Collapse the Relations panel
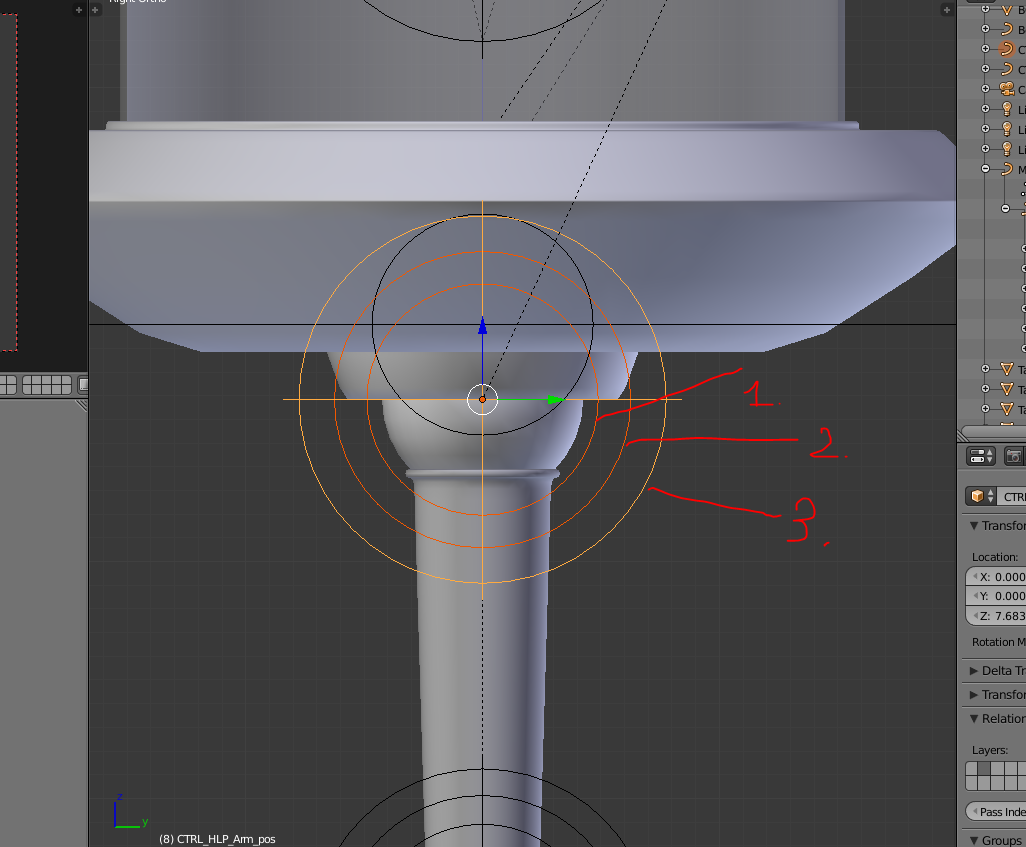This screenshot has width=1026, height=847. click(974, 719)
